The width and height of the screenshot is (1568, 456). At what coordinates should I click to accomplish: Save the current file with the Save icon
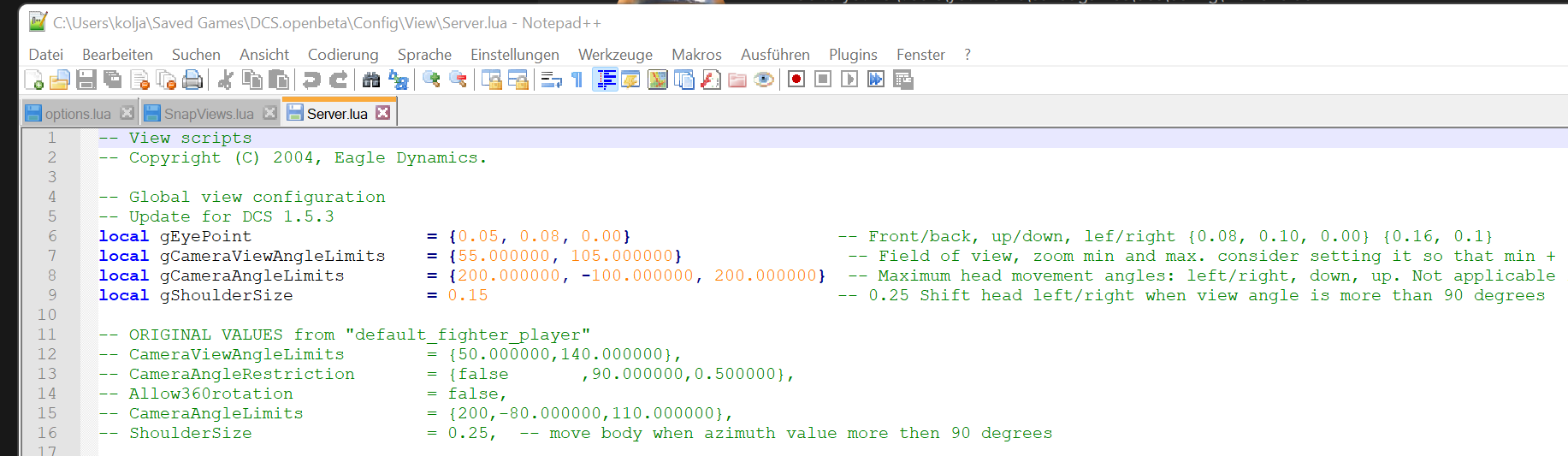tap(86, 80)
